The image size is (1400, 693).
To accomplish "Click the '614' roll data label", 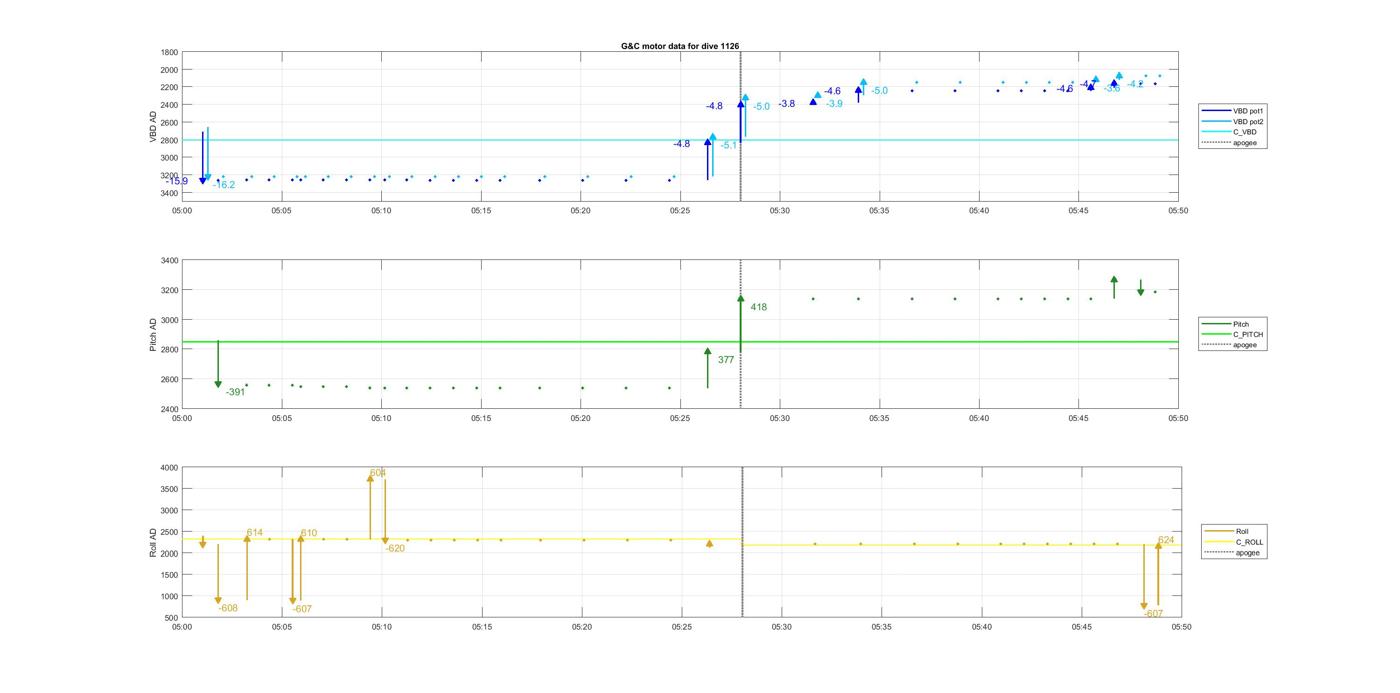I will point(254,533).
